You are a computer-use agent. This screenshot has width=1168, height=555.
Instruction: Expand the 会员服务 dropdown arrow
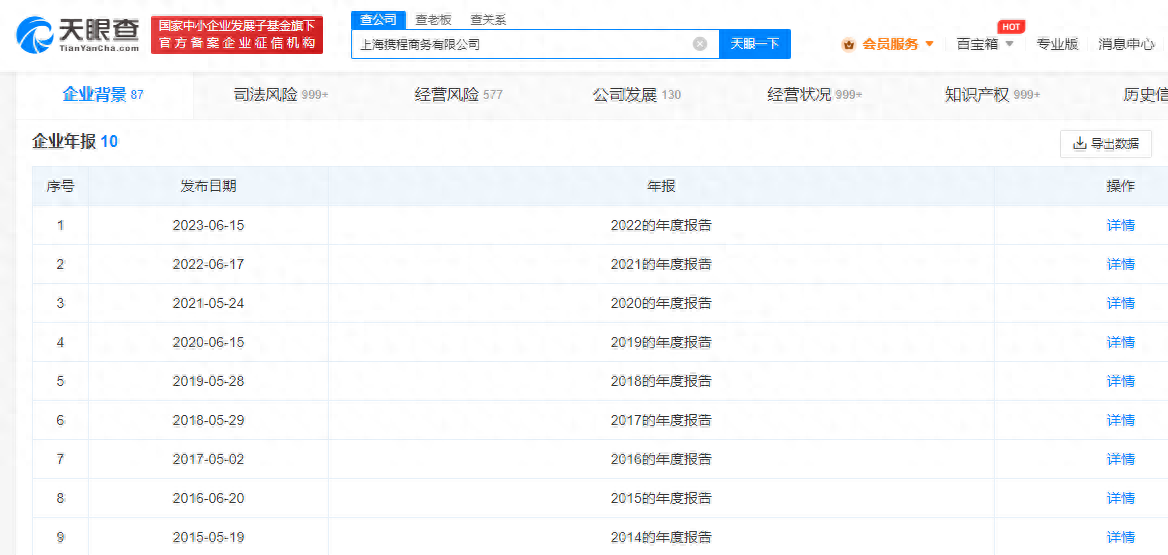[x=929, y=44]
